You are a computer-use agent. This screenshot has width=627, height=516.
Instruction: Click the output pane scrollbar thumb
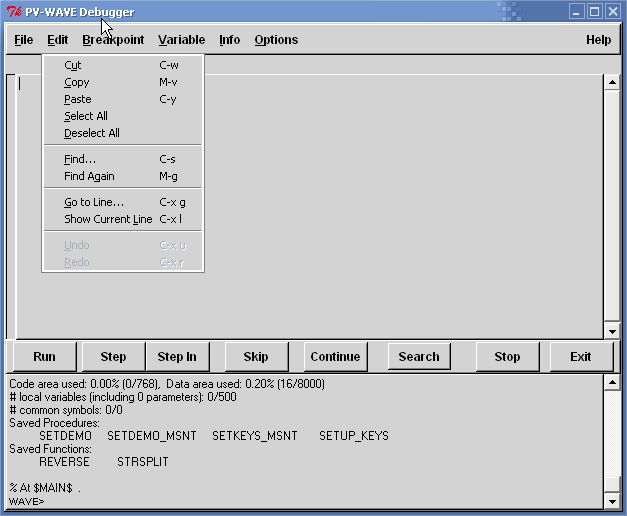[612, 485]
